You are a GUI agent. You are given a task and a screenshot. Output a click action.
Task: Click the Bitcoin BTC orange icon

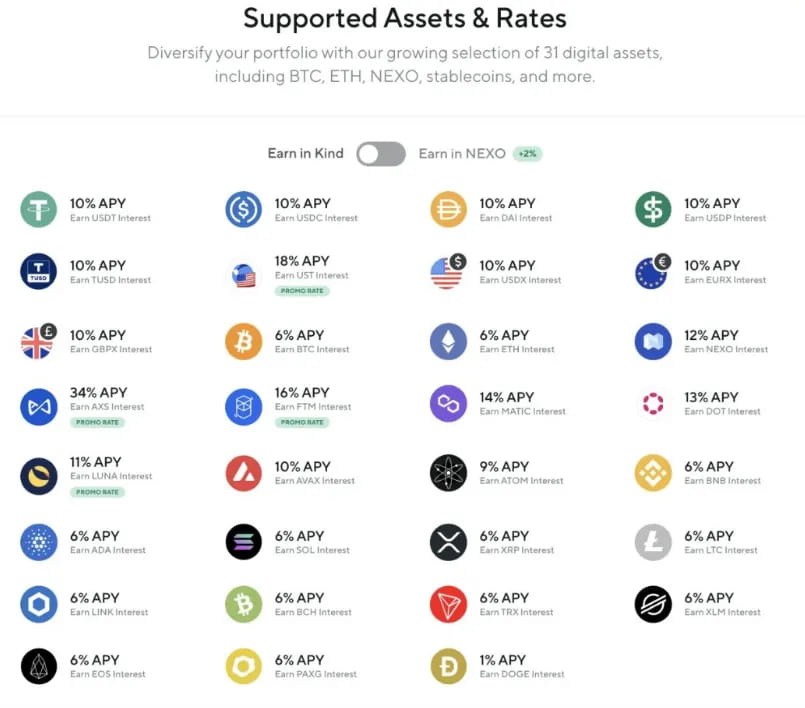click(243, 341)
